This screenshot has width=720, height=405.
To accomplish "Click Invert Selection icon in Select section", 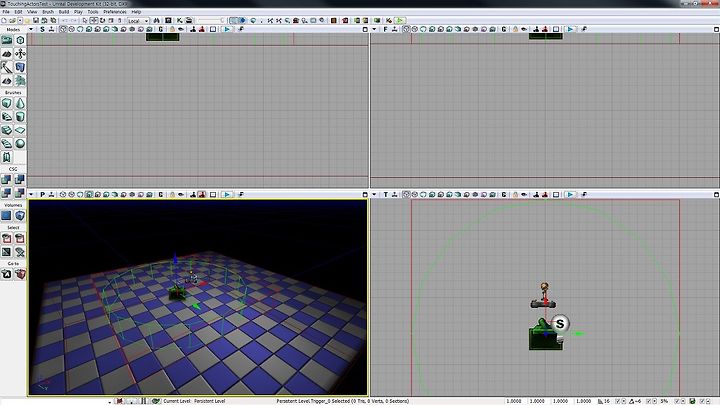I will pyautogui.click(x=6, y=252).
